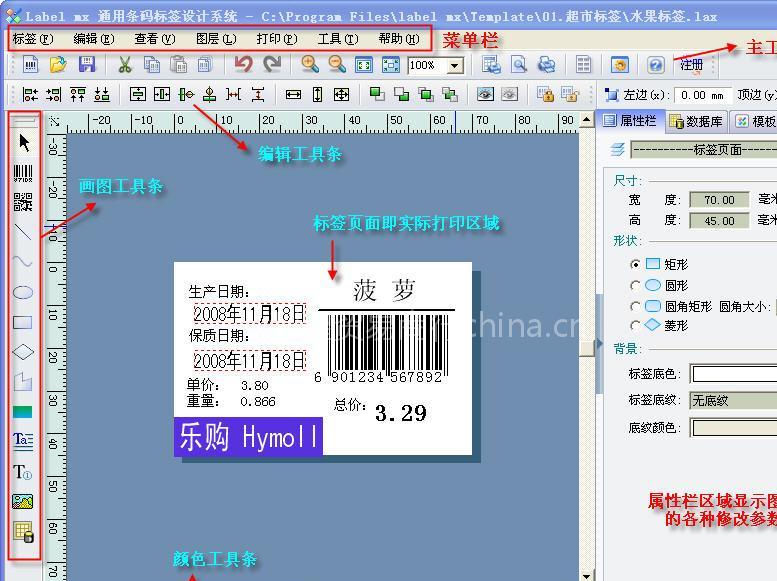Select the database table tool

pyautogui.click(x=24, y=532)
